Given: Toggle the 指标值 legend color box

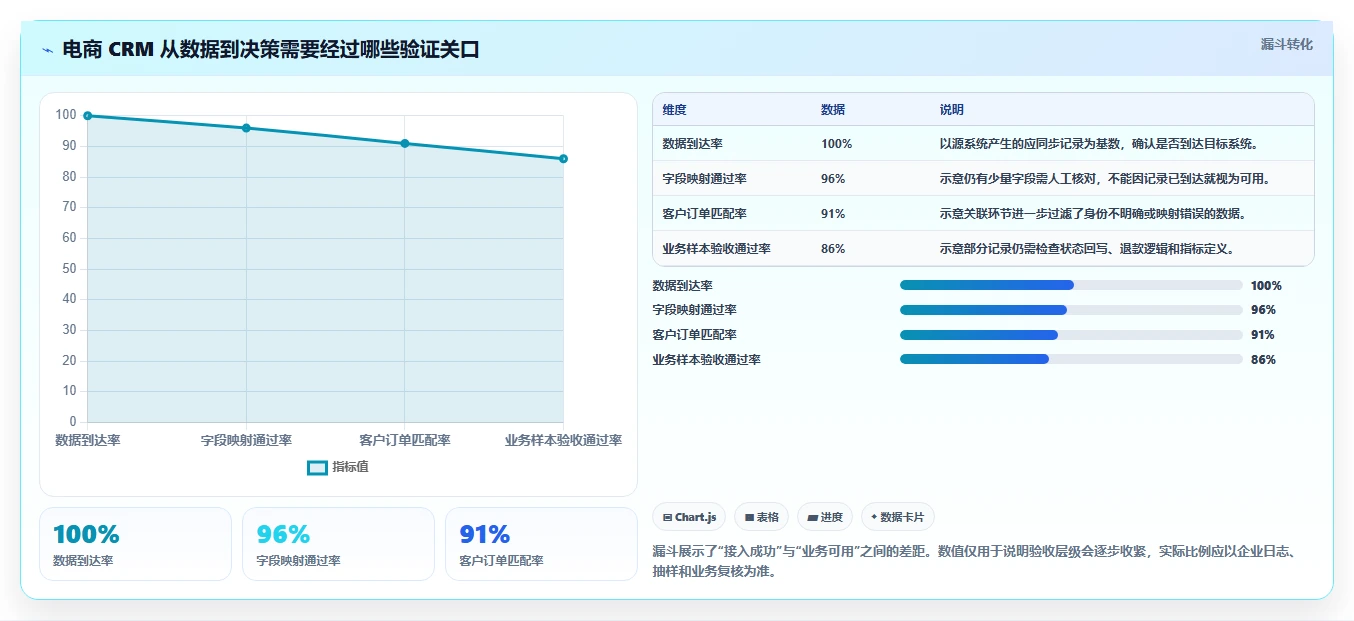Looking at the screenshot, I should 317,467.
